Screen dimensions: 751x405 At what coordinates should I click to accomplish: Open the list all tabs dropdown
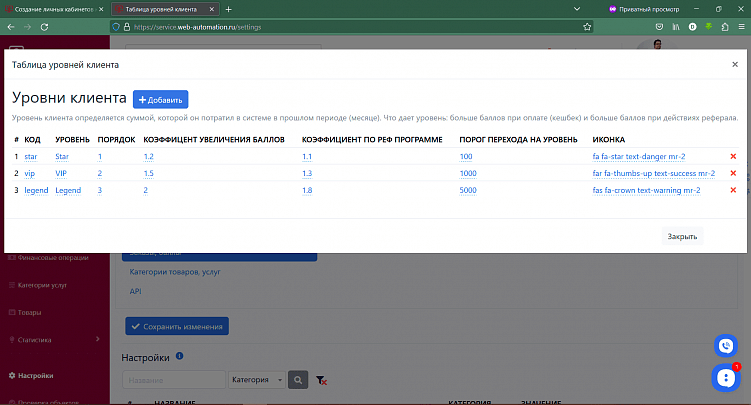[x=577, y=9]
